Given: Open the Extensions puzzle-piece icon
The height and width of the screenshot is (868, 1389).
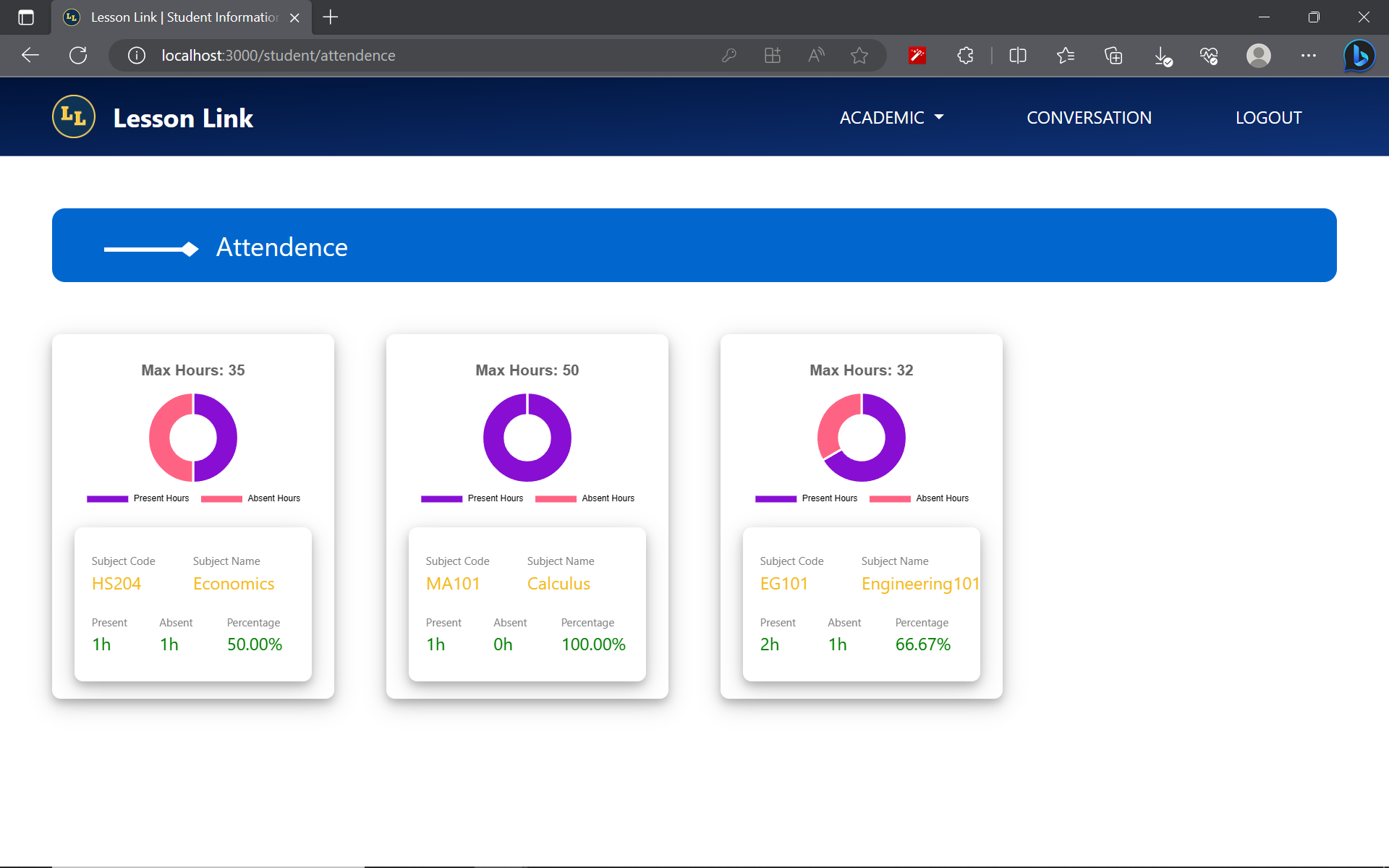Looking at the screenshot, I should pos(965,56).
